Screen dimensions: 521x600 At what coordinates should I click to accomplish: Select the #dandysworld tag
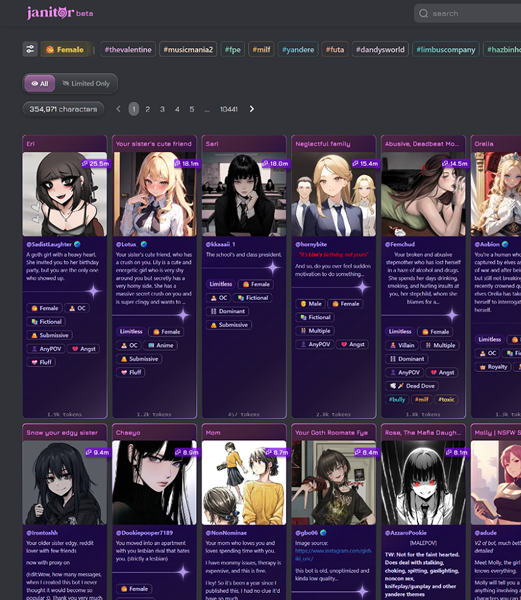(x=380, y=49)
